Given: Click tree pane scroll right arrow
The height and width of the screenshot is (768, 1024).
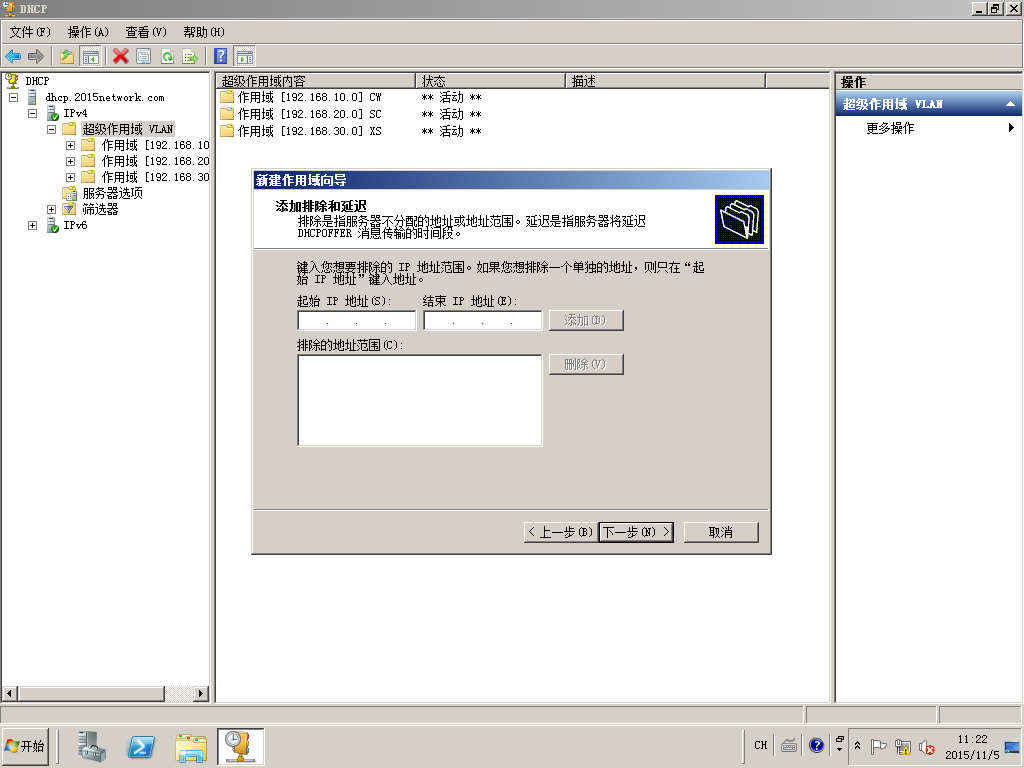Looking at the screenshot, I should (x=201, y=694).
